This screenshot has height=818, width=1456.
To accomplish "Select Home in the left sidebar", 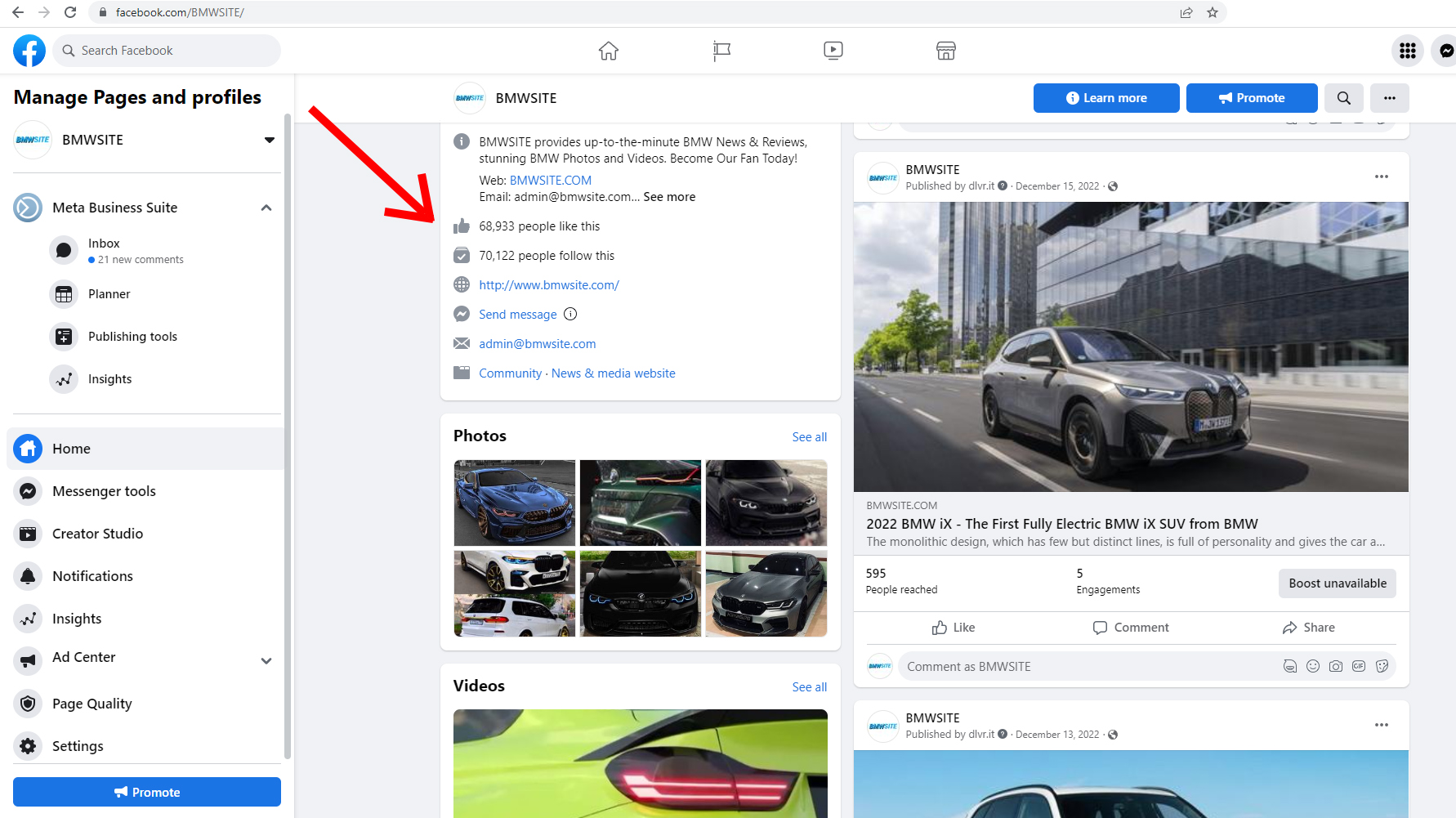I will (145, 449).
